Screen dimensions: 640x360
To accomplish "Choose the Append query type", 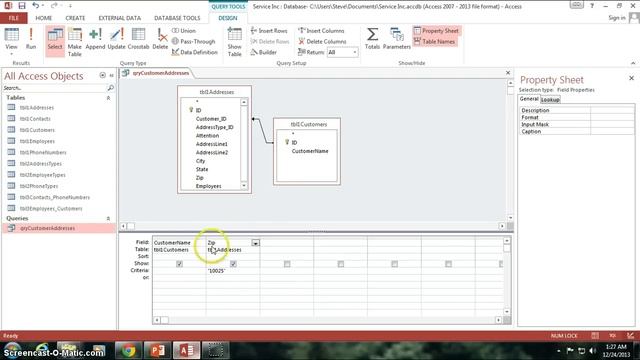I will [x=95, y=38].
